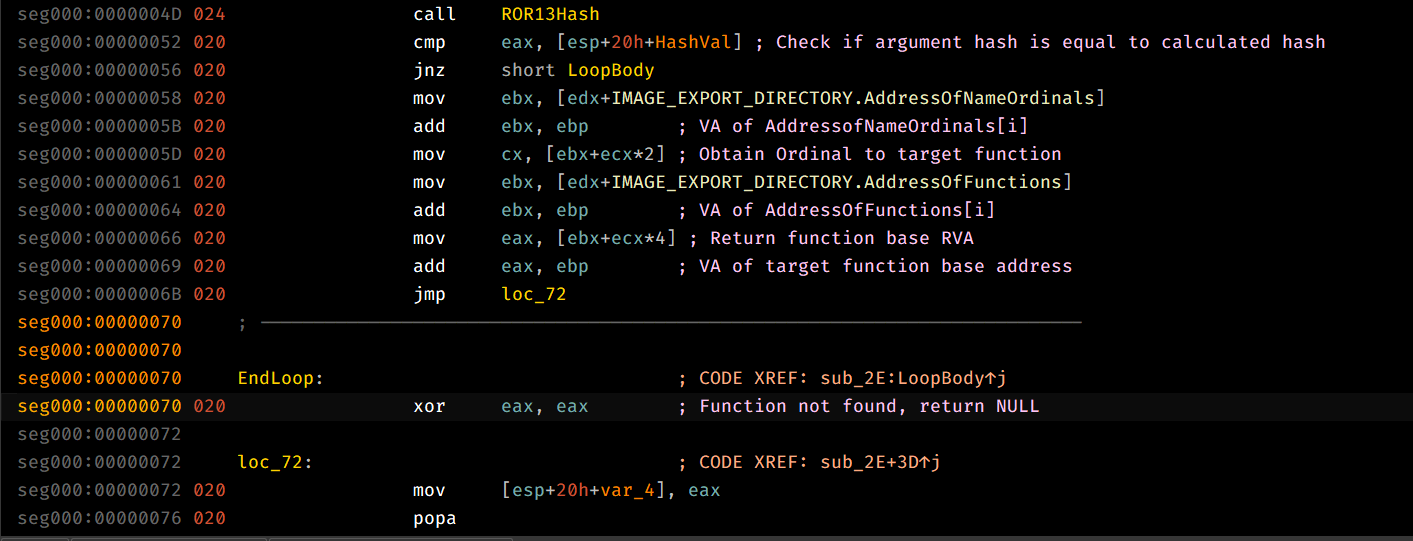Viewport: 1413px width, 541px height.
Task: Click the separator line at seg000:00000070
Action: [670, 322]
